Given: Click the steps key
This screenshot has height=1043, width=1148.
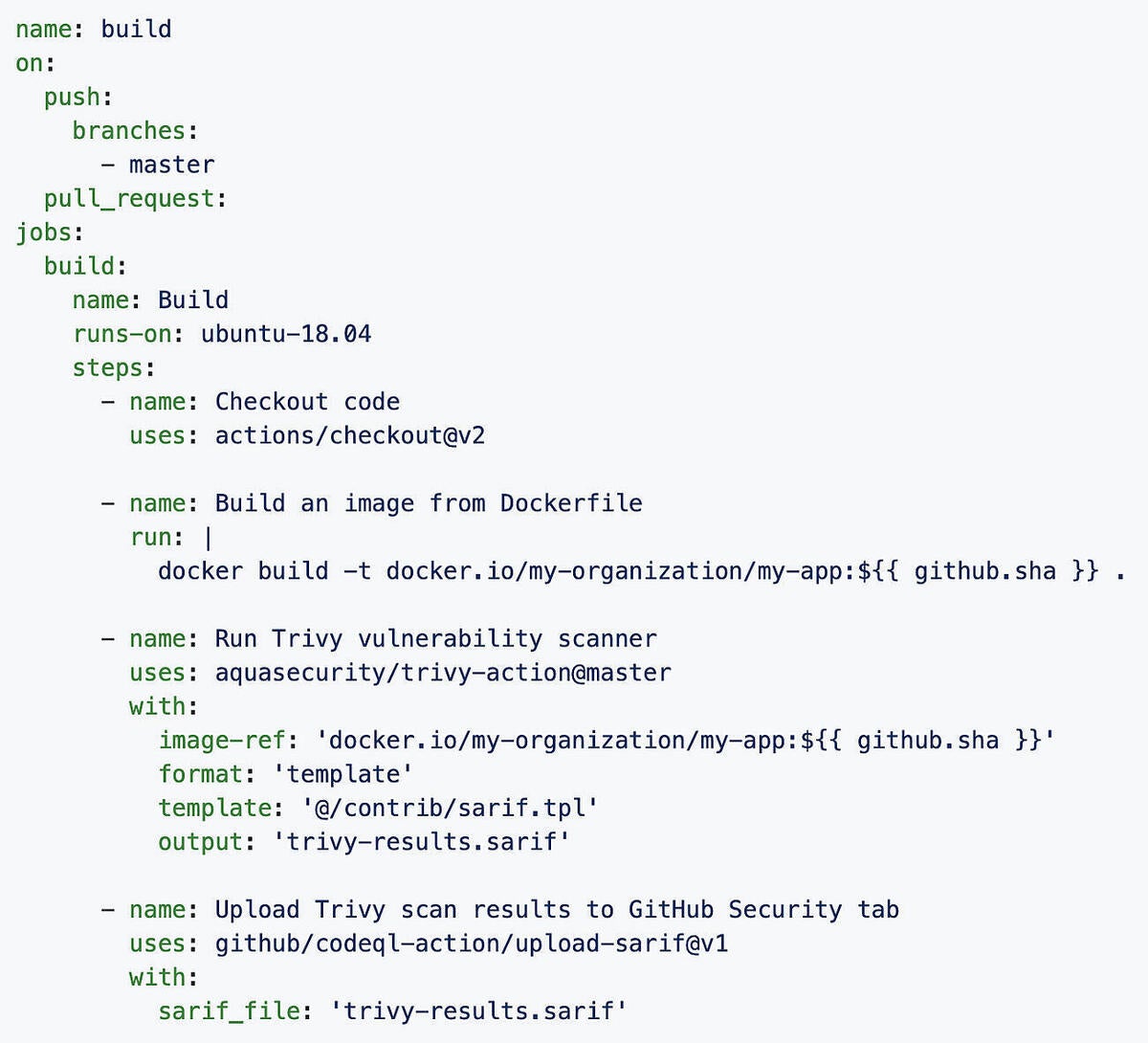Looking at the screenshot, I should [108, 367].
